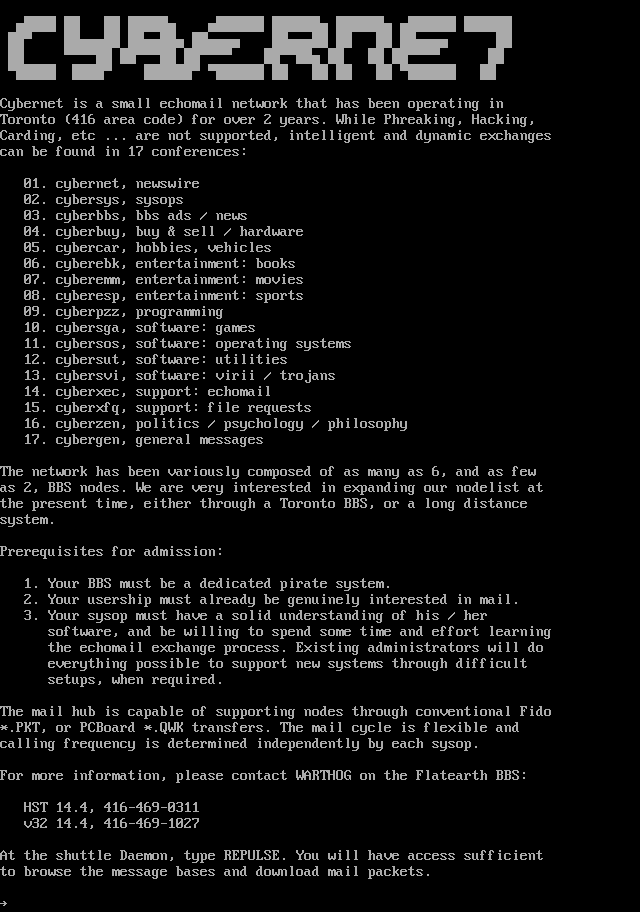Select conference 17 cybergen, general messages
This screenshot has height=912, width=640.
pyautogui.click(x=144, y=440)
